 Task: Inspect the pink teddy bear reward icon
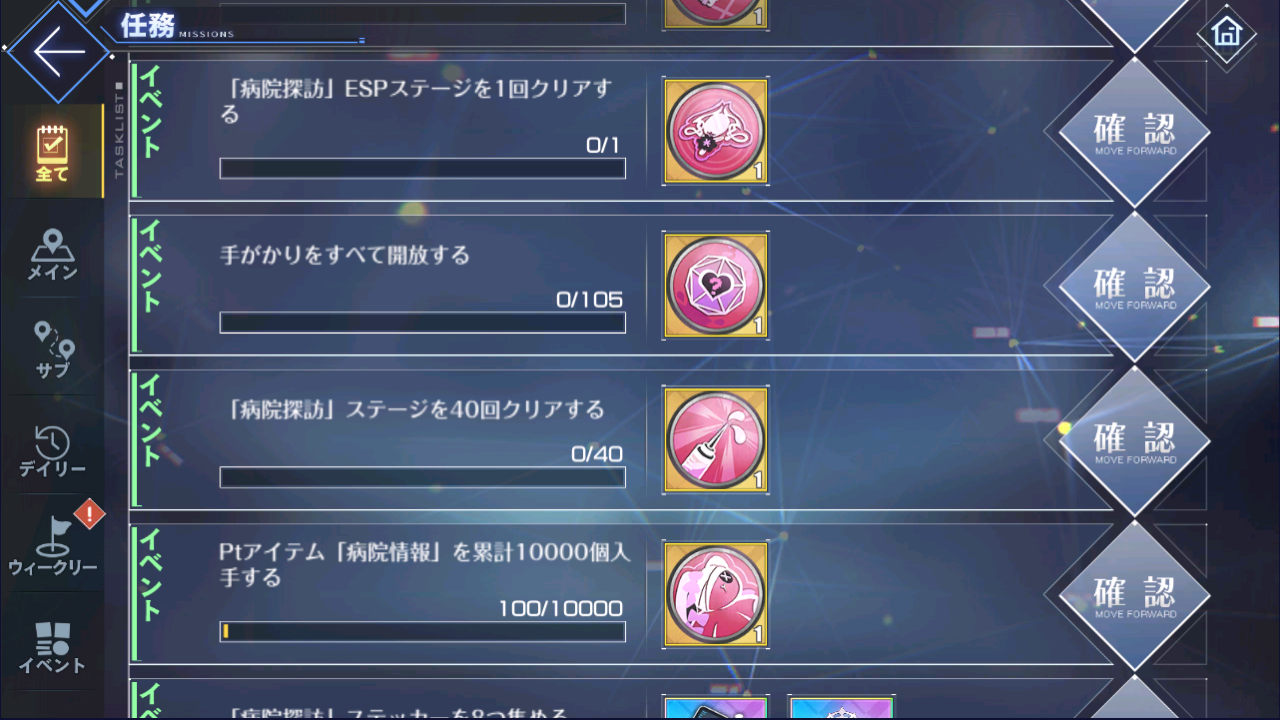click(x=715, y=594)
